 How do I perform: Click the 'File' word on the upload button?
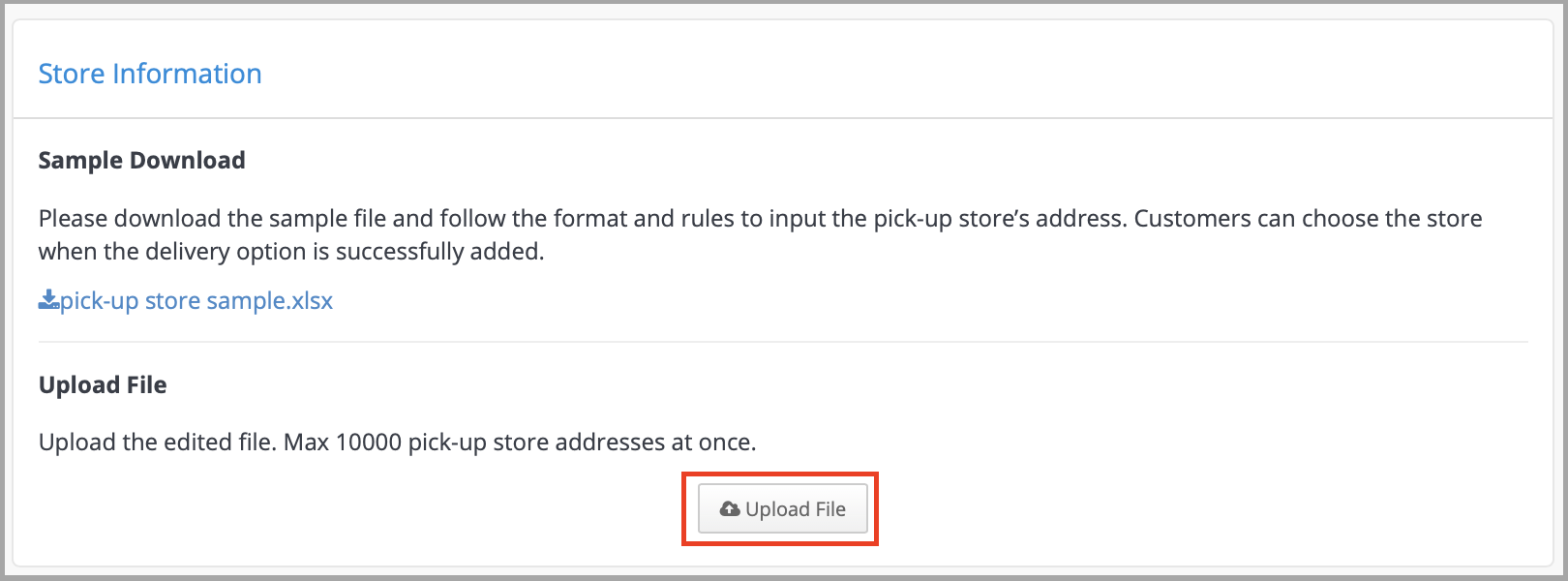point(830,509)
